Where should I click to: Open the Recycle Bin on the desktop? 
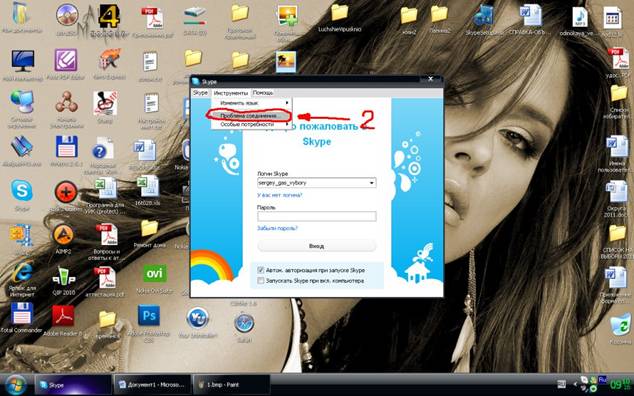[621, 326]
